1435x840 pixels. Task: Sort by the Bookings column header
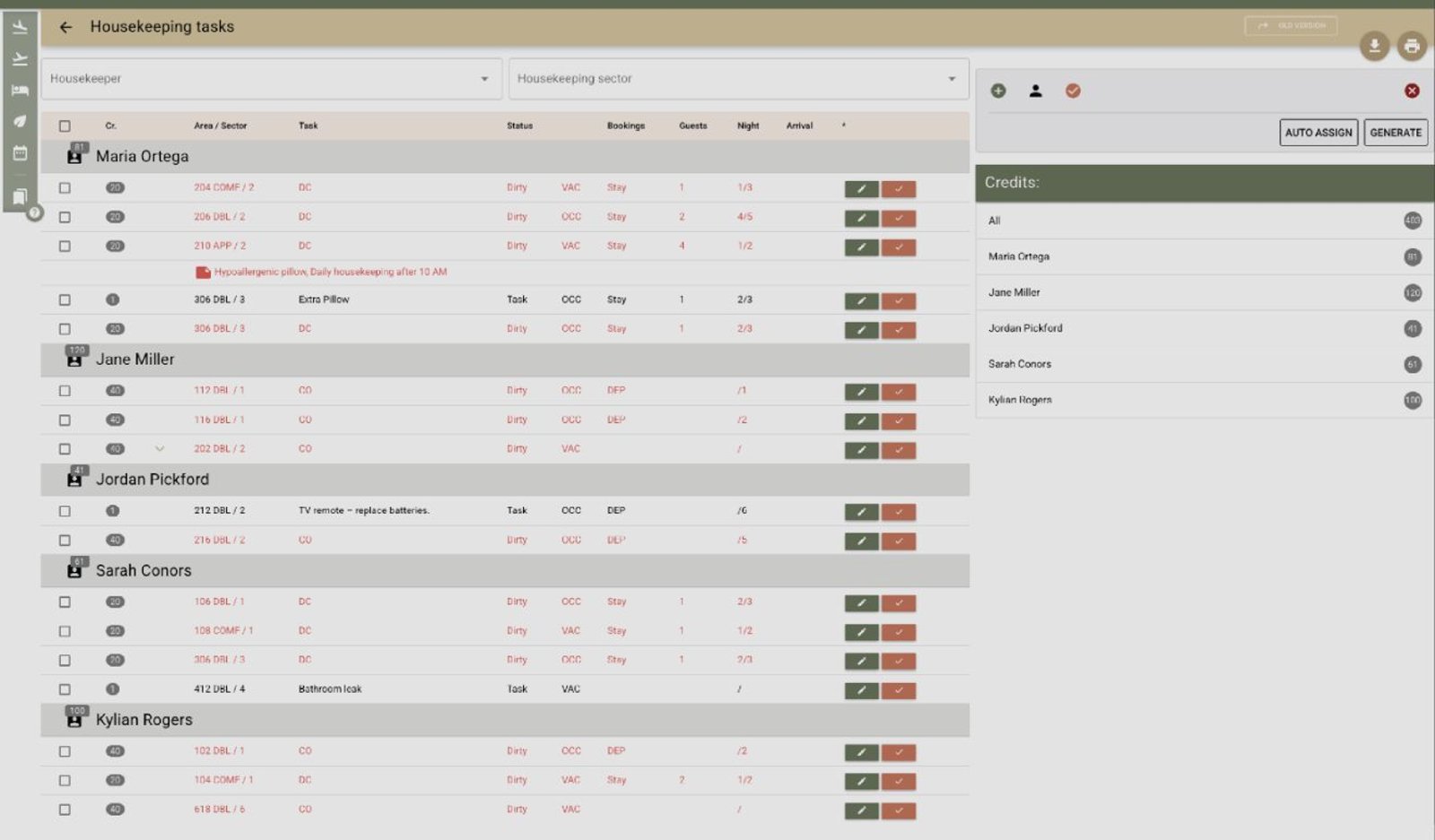coord(625,126)
